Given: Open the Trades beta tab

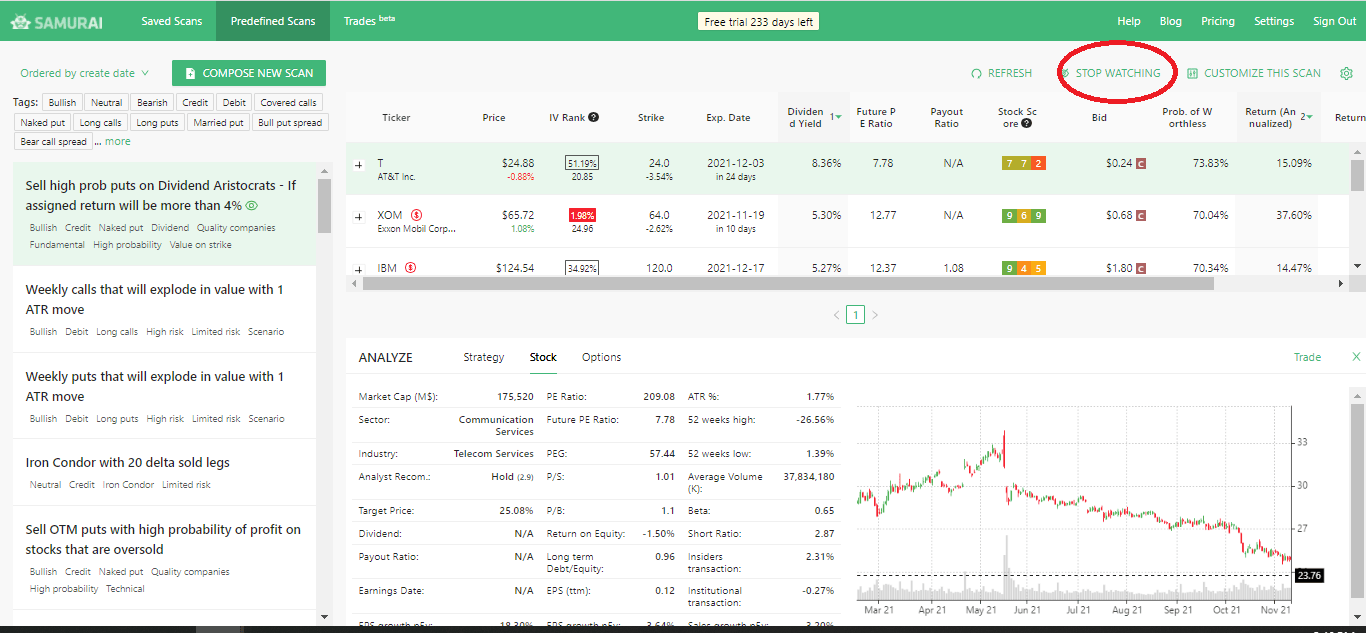Looking at the screenshot, I should click(x=369, y=21).
